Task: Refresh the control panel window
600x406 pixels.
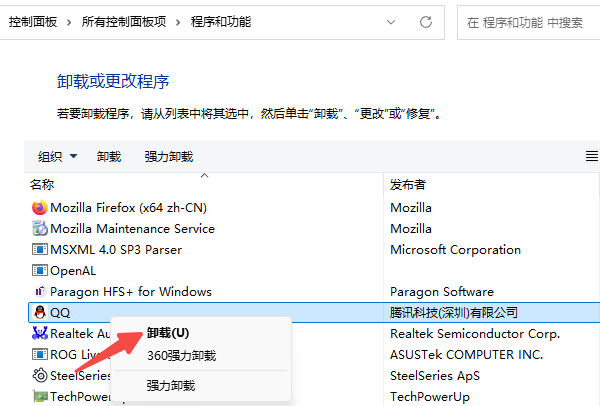Action: 426,21
